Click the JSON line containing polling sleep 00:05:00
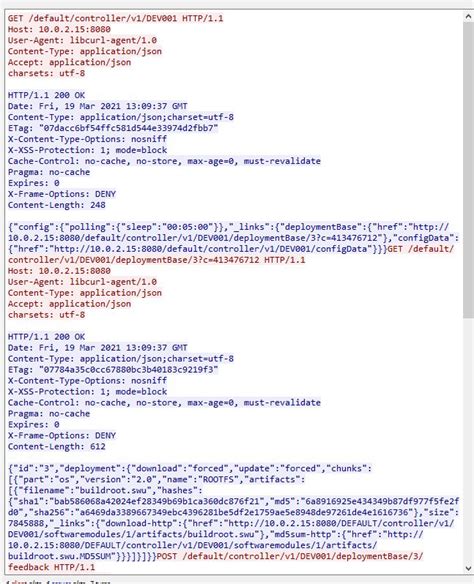 pos(229,227)
